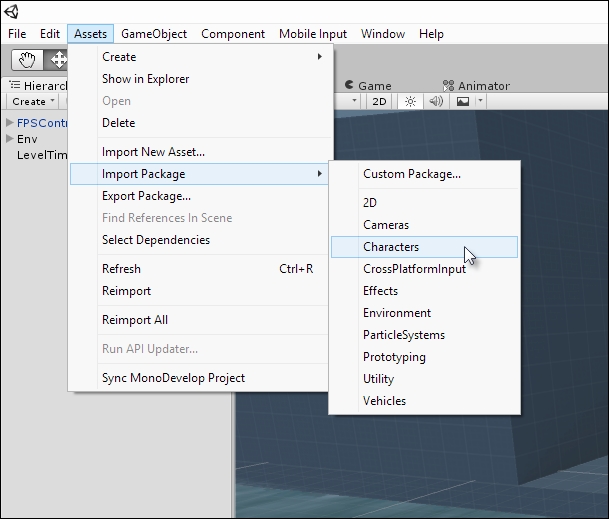This screenshot has width=609, height=519.
Task: Open the Window menu
Action: [x=383, y=34]
